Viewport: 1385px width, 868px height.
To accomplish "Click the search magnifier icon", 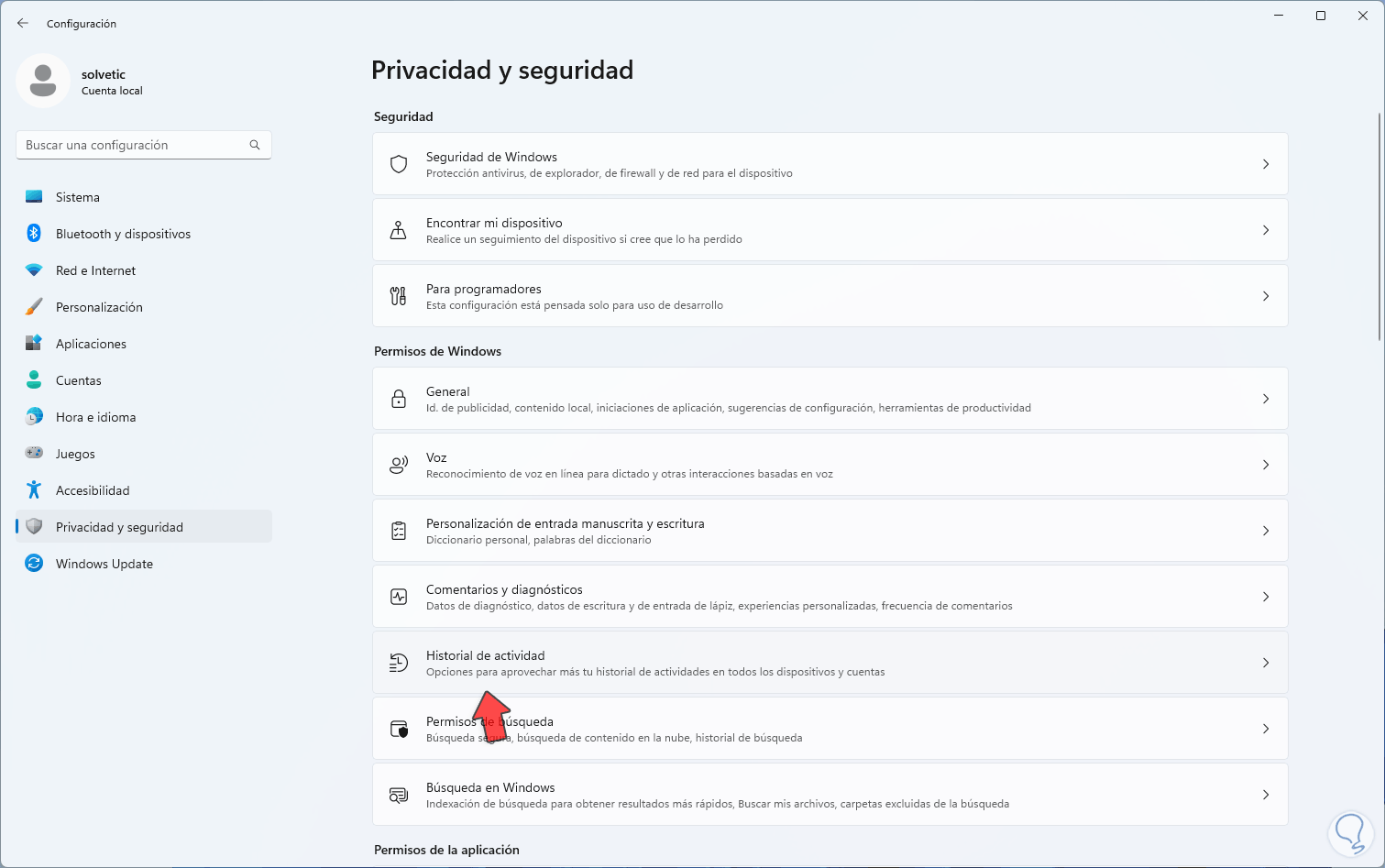I will click(255, 145).
